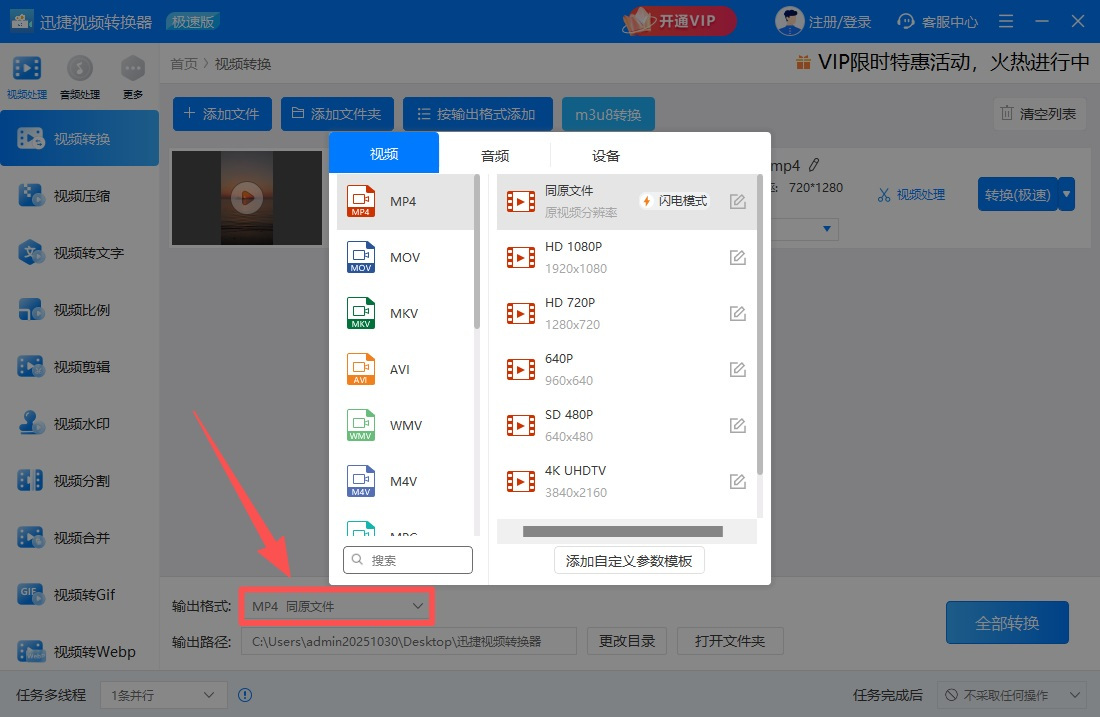Click the horizontal scrollbar below the resolution list
Image resolution: width=1100 pixels, height=717 pixels.
pos(625,531)
